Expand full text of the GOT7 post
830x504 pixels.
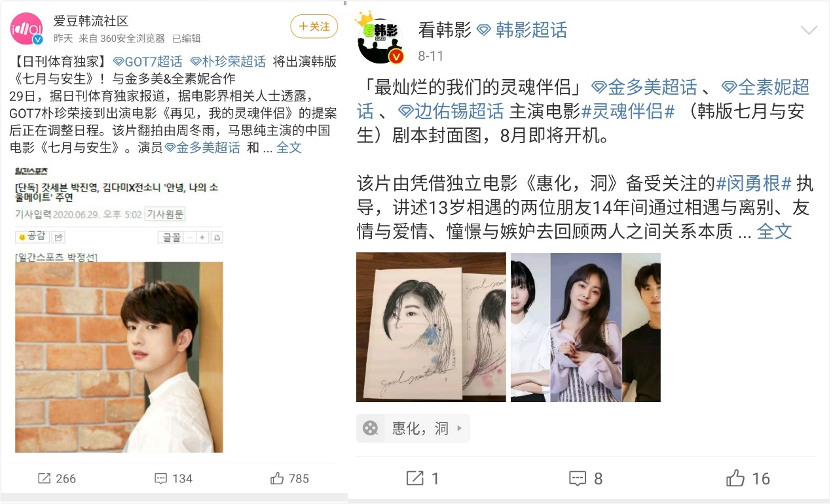(x=288, y=148)
